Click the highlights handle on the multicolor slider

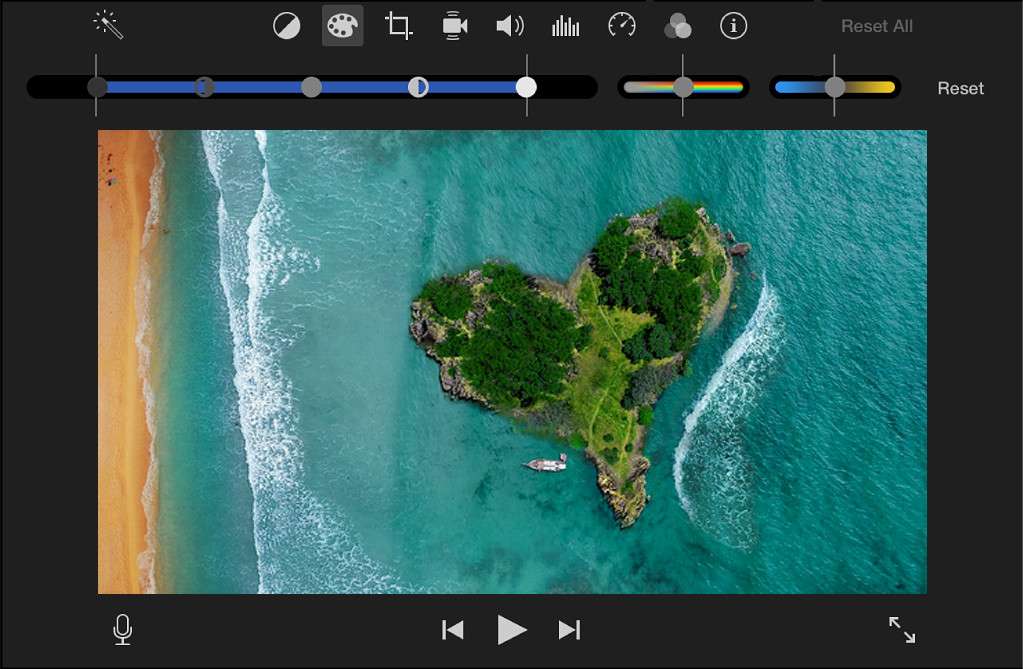pos(527,87)
